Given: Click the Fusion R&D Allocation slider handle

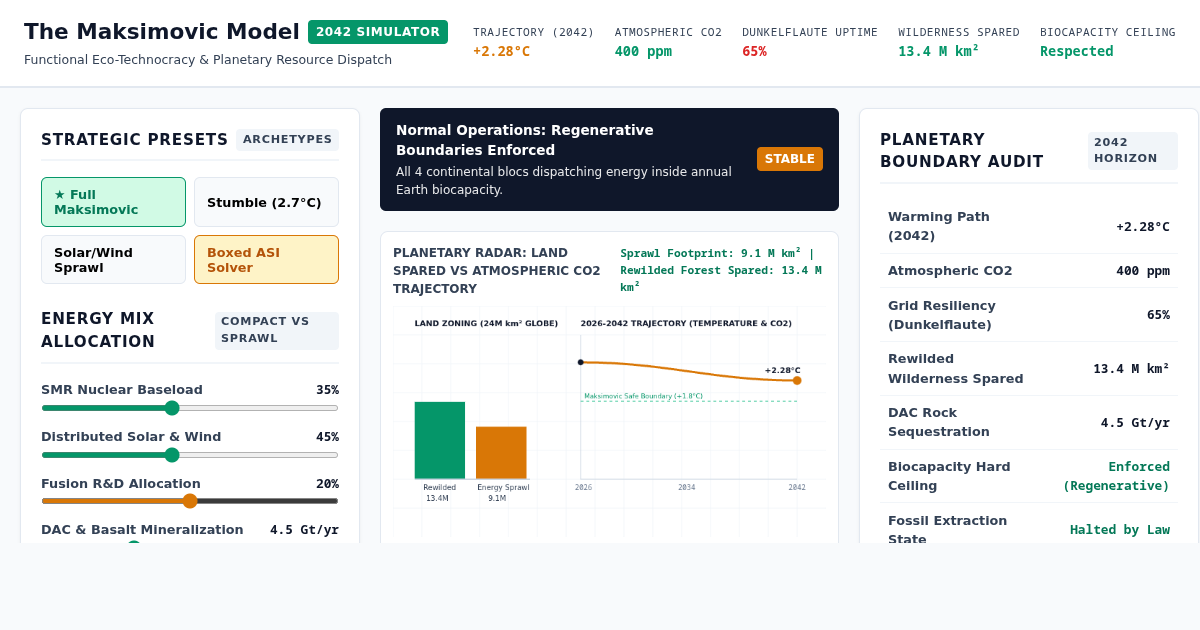Looking at the screenshot, I should click(190, 501).
